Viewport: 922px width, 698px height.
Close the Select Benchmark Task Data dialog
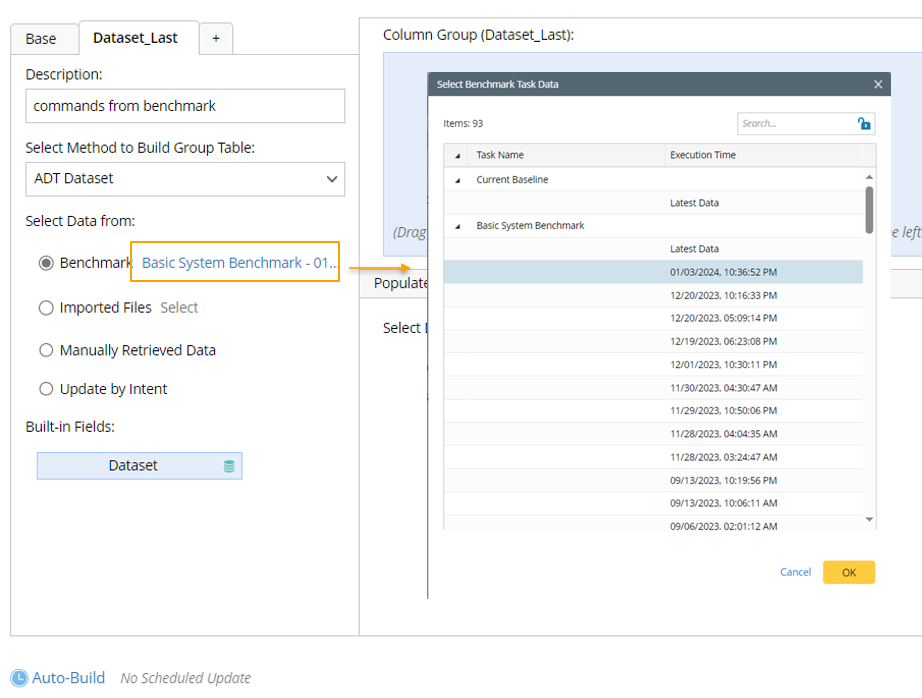(x=878, y=85)
